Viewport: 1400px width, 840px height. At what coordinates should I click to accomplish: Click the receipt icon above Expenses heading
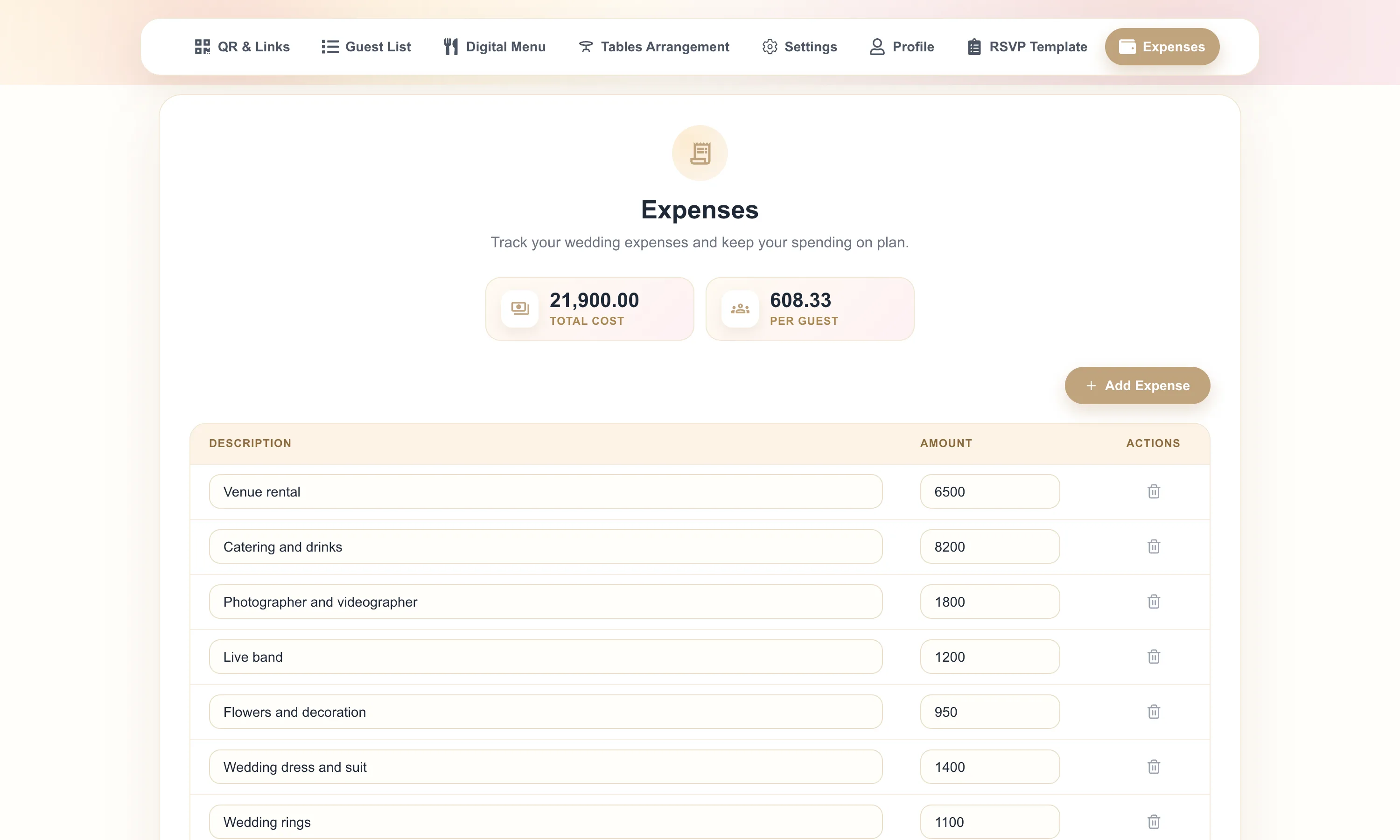[x=700, y=153]
